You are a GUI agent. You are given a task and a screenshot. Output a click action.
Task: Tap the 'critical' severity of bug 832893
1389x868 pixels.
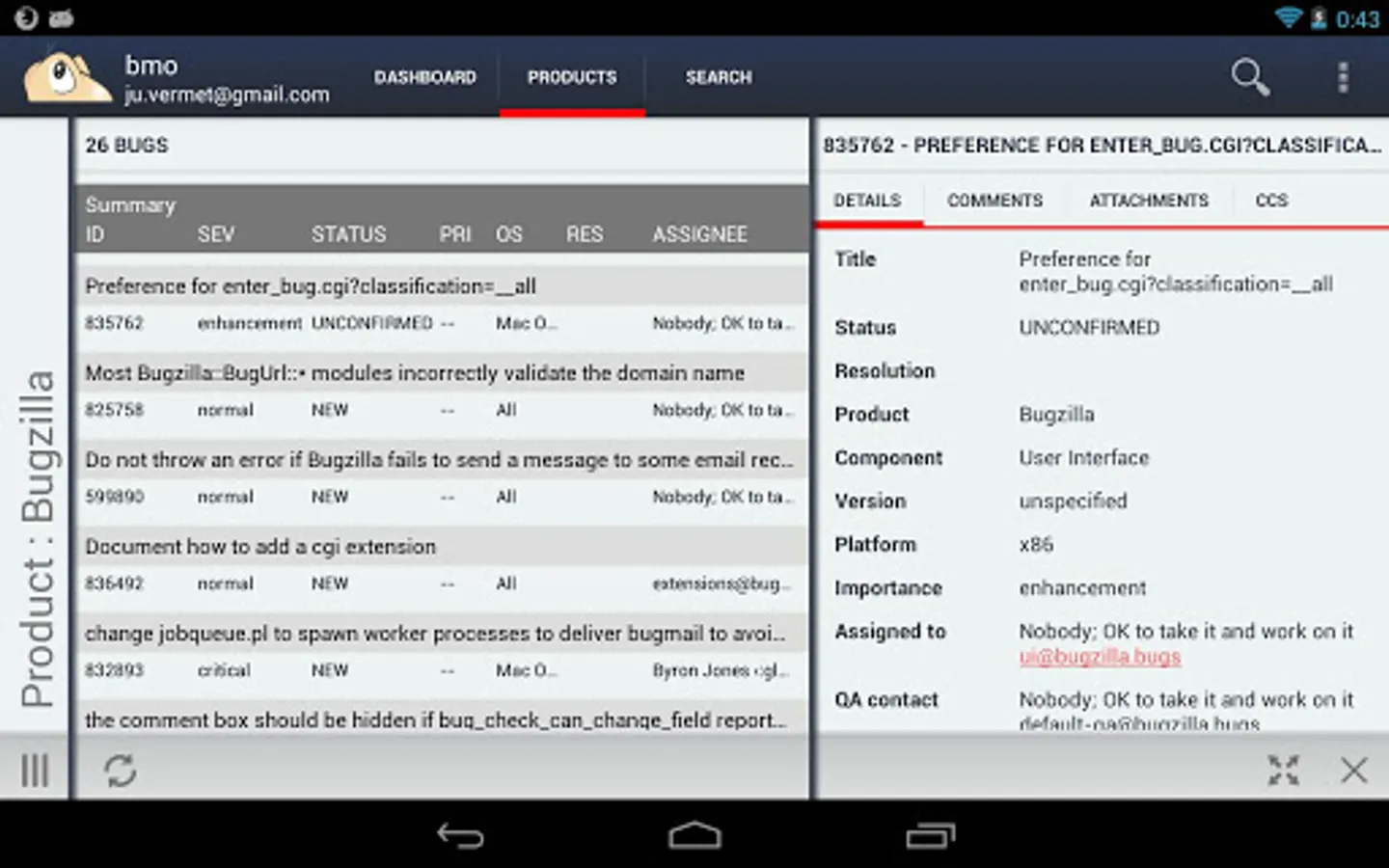click(x=224, y=670)
